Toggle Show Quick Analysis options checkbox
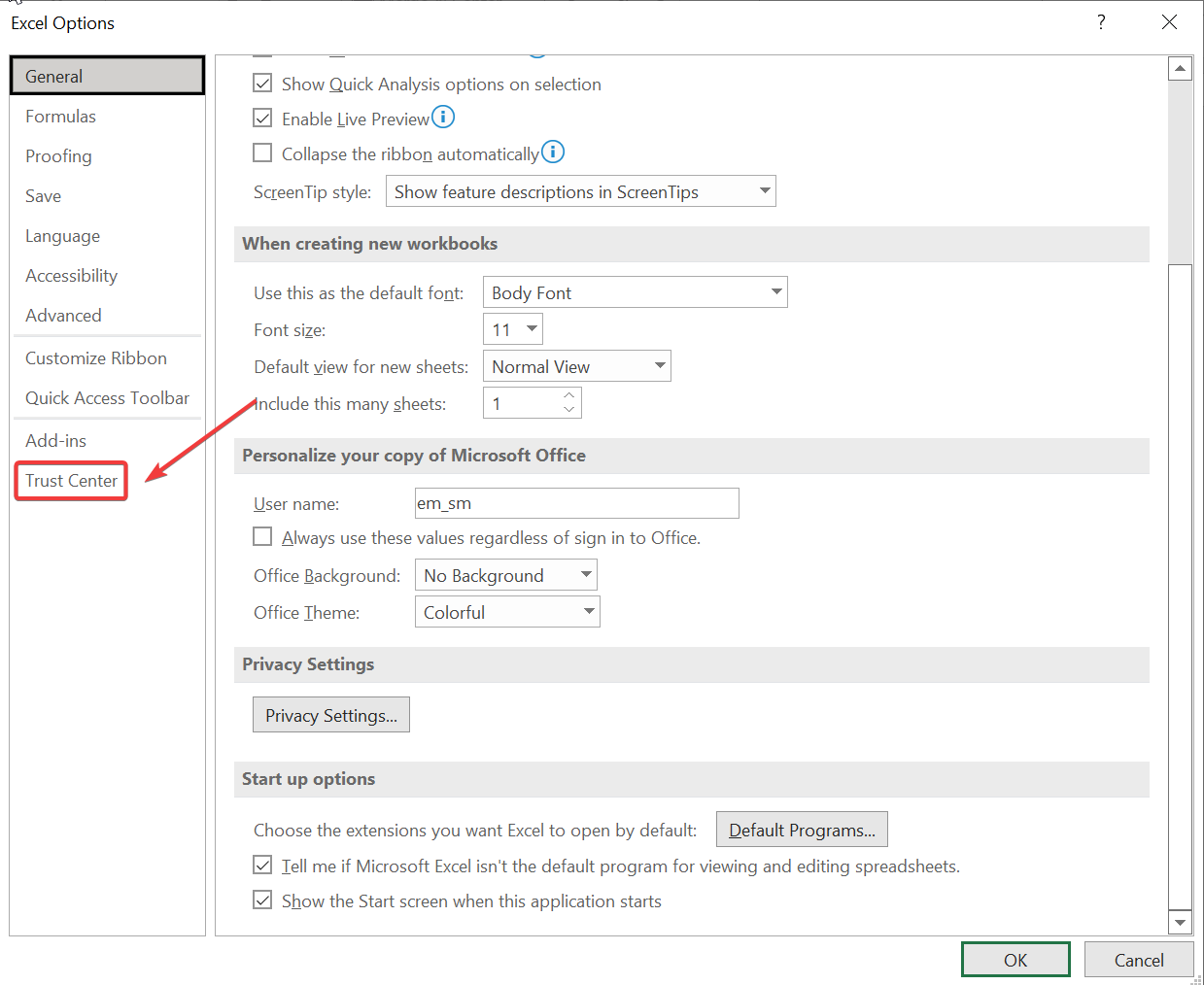The width and height of the screenshot is (1204, 985). pyautogui.click(x=262, y=84)
